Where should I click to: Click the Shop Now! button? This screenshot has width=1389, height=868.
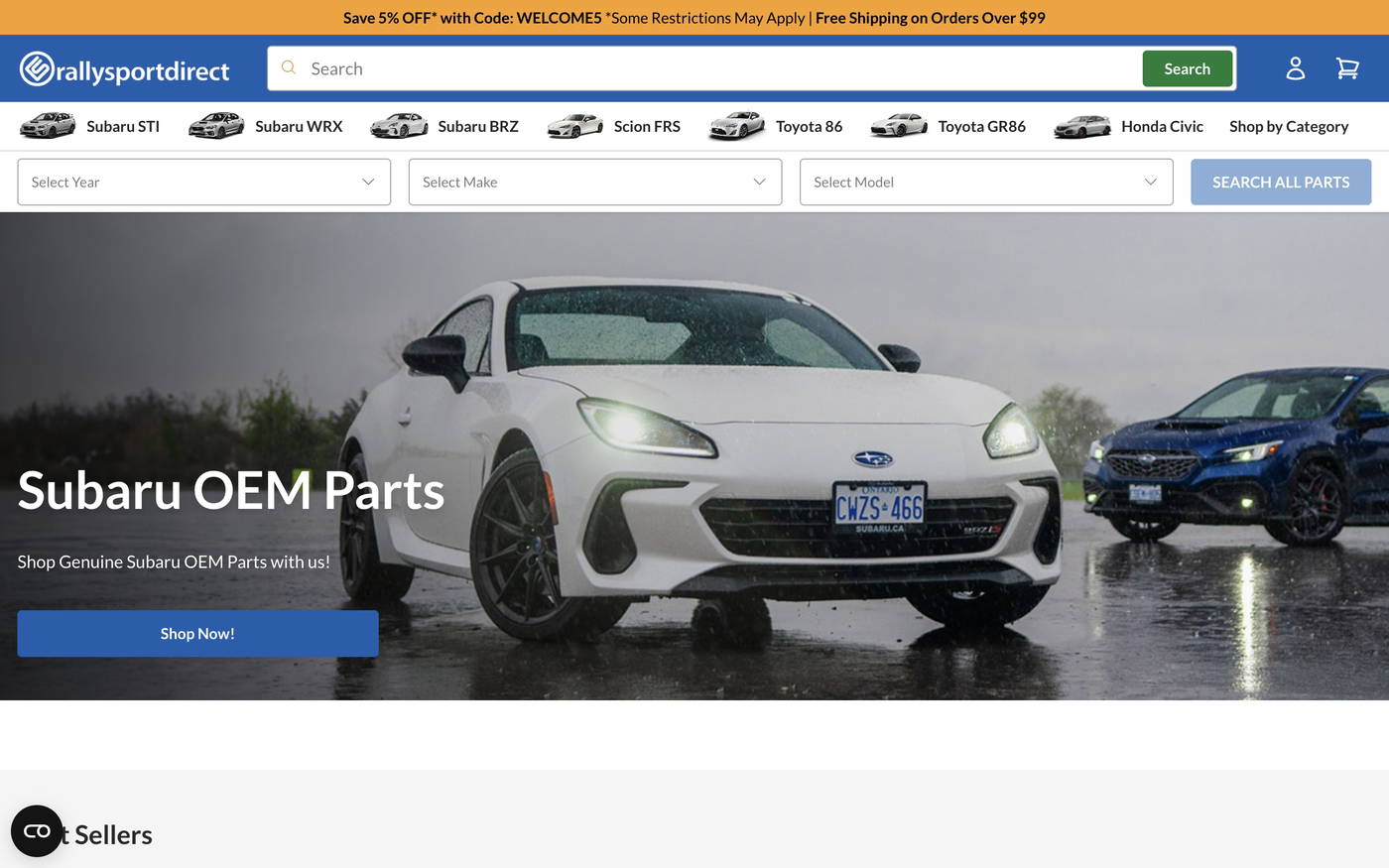[x=197, y=632]
